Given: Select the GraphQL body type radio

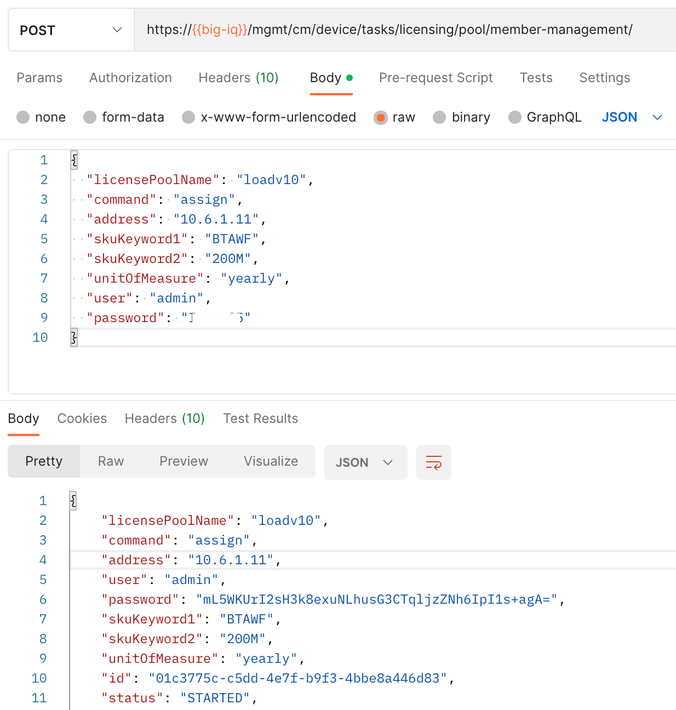Looking at the screenshot, I should (x=515, y=118).
